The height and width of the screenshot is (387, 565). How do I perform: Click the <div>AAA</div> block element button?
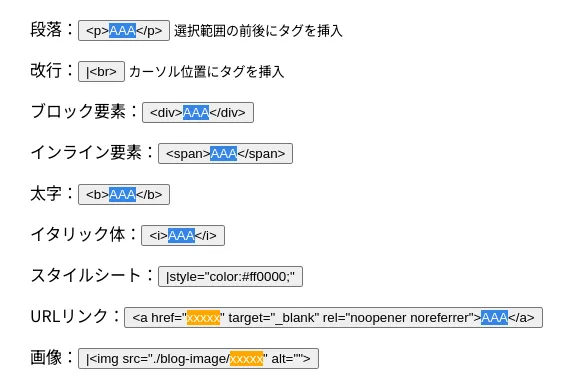[x=198, y=112]
